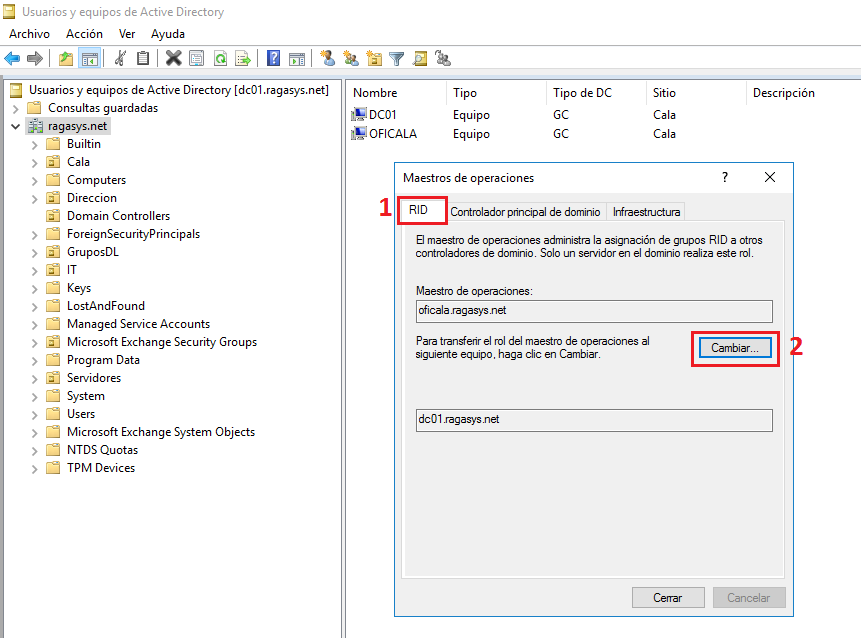This screenshot has width=861, height=638.
Task: Select Domain Controllers in the tree
Action: coord(118,216)
